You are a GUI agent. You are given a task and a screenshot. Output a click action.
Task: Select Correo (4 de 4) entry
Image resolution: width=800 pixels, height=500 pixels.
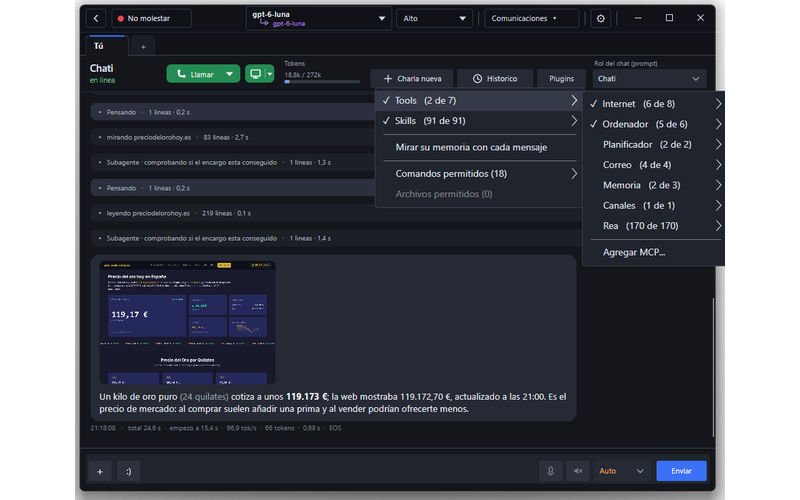tap(655, 165)
